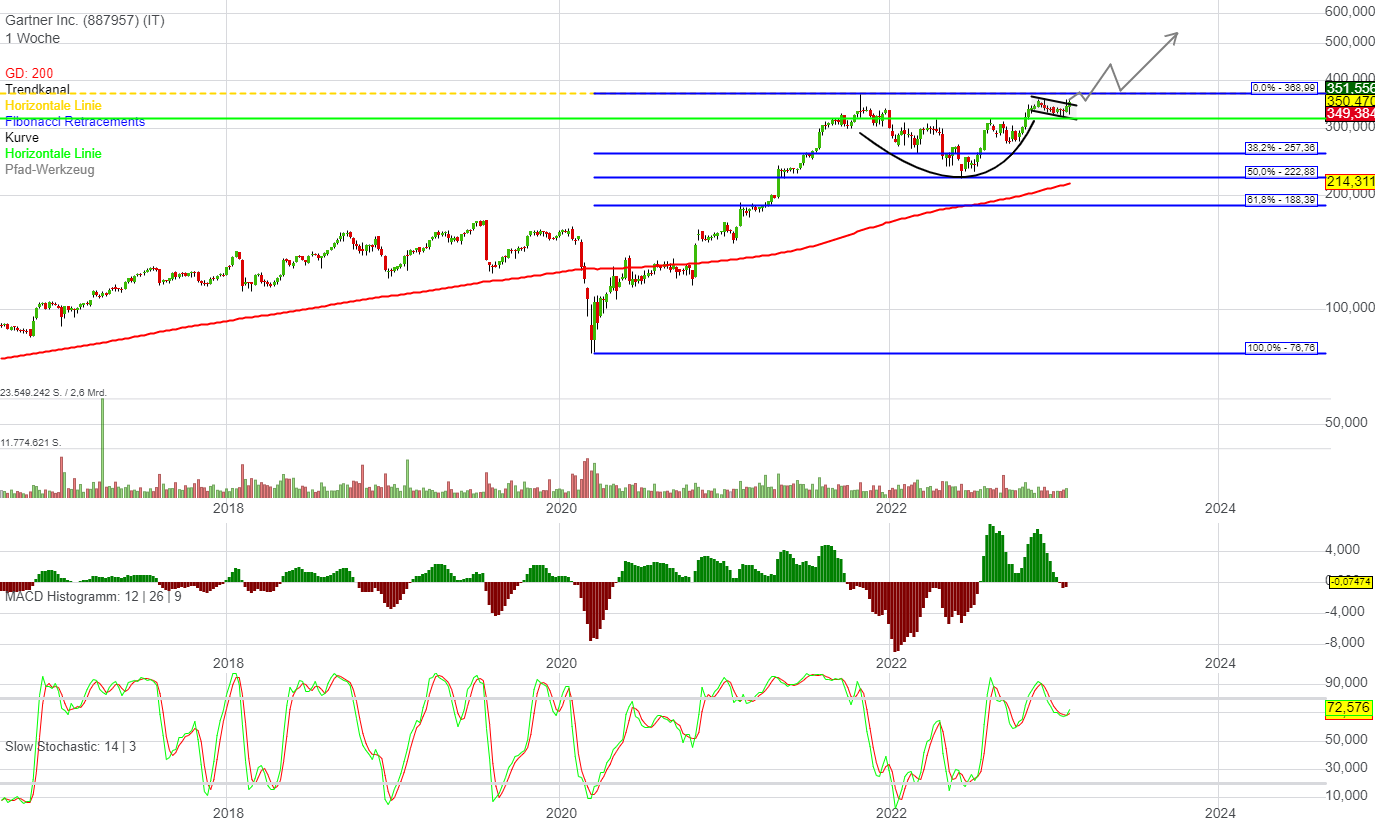Click the green 'Horizontale Linie' legend entry

coord(53,153)
